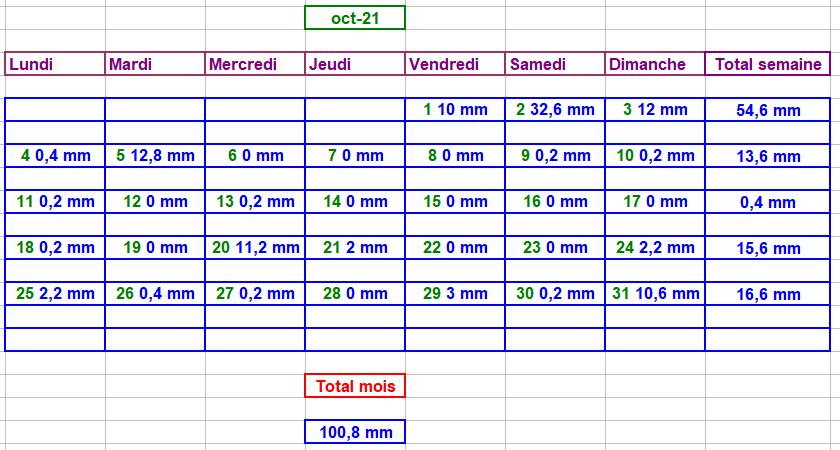The height and width of the screenshot is (450, 840).
Task: Select the Mardi header cell
Action: pos(155,64)
